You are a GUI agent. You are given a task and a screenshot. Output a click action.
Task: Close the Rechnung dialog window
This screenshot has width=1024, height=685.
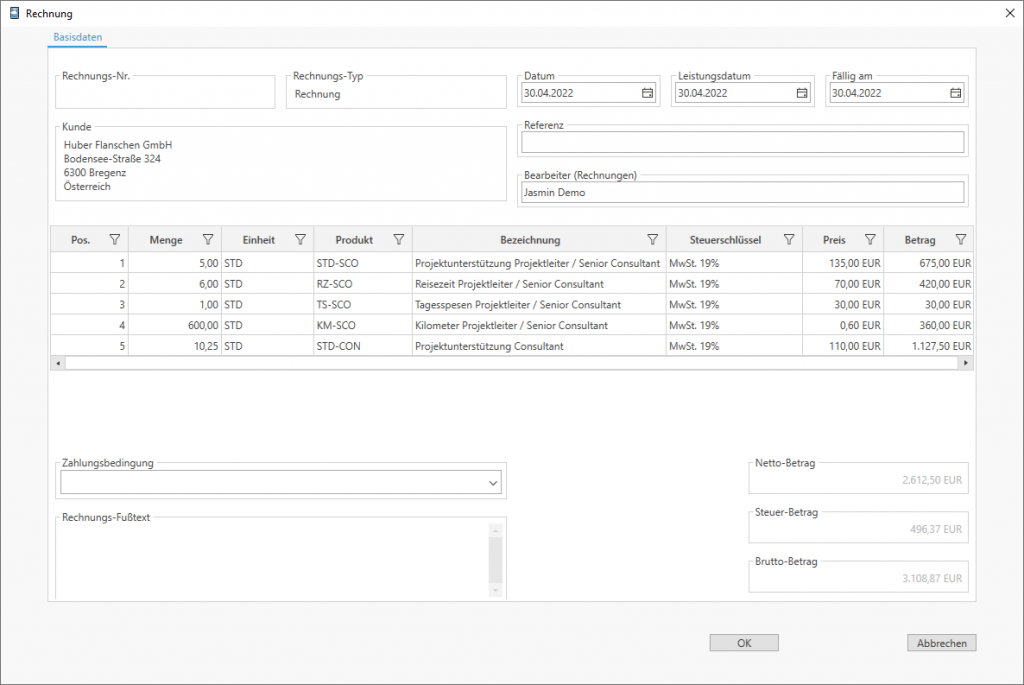click(1010, 13)
